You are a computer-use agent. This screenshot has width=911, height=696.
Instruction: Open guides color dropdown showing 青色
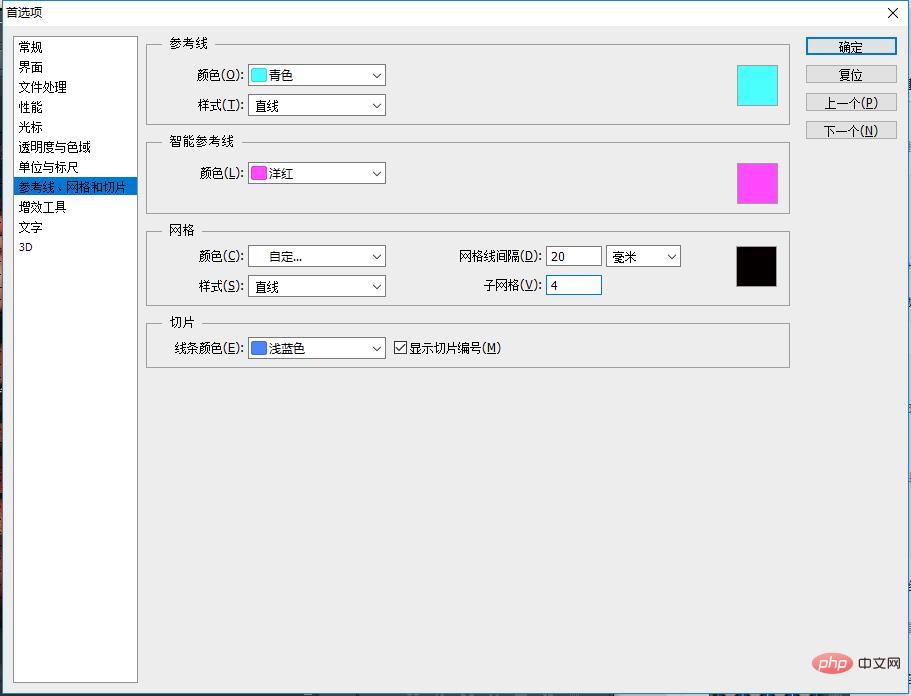pyautogui.click(x=317, y=75)
